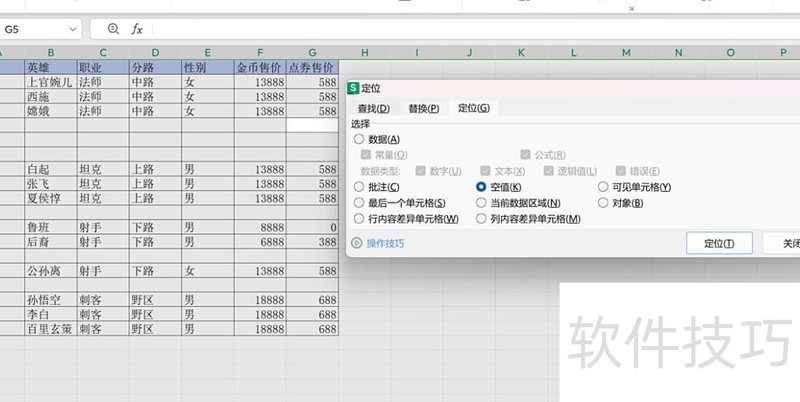Switch to the 替换(P) tab

pos(423,108)
